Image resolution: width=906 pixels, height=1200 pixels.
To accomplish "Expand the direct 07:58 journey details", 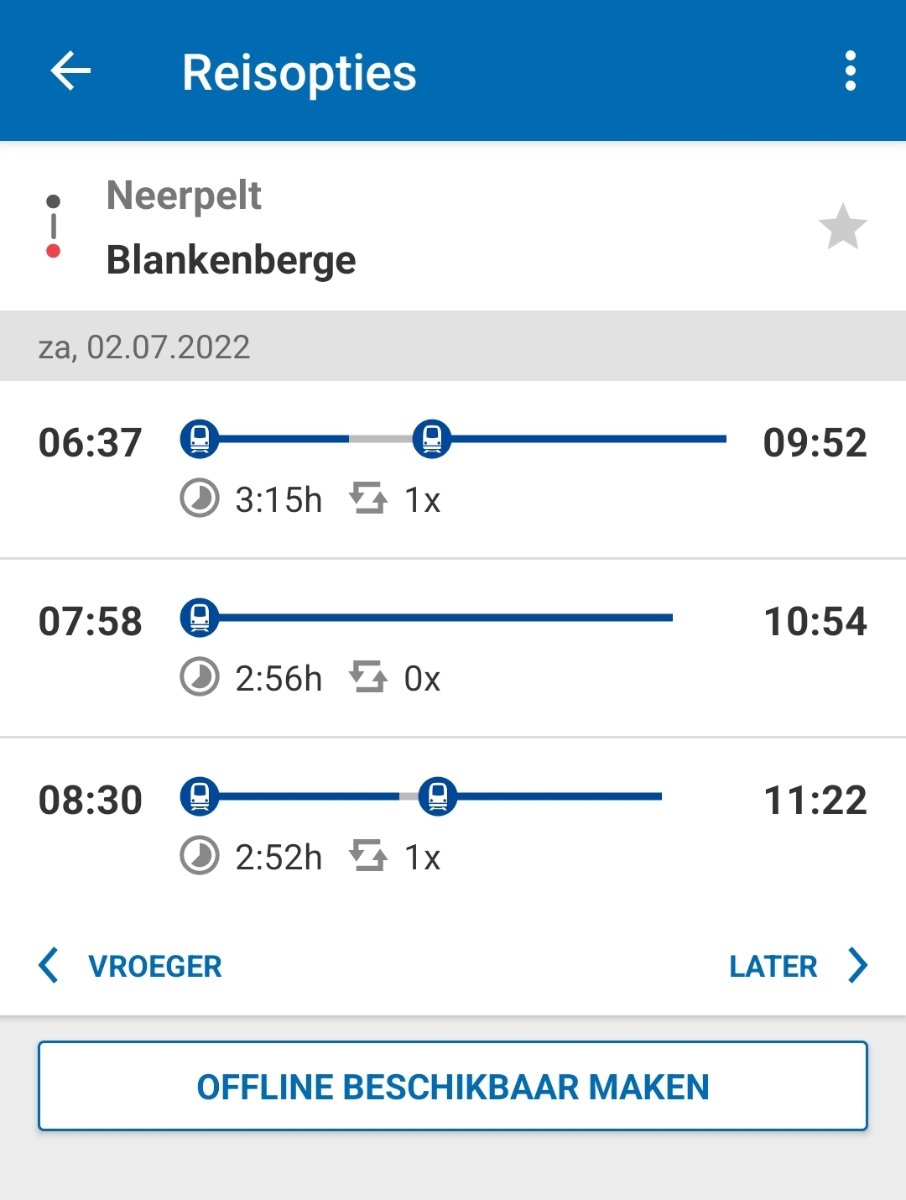I will [452, 648].
